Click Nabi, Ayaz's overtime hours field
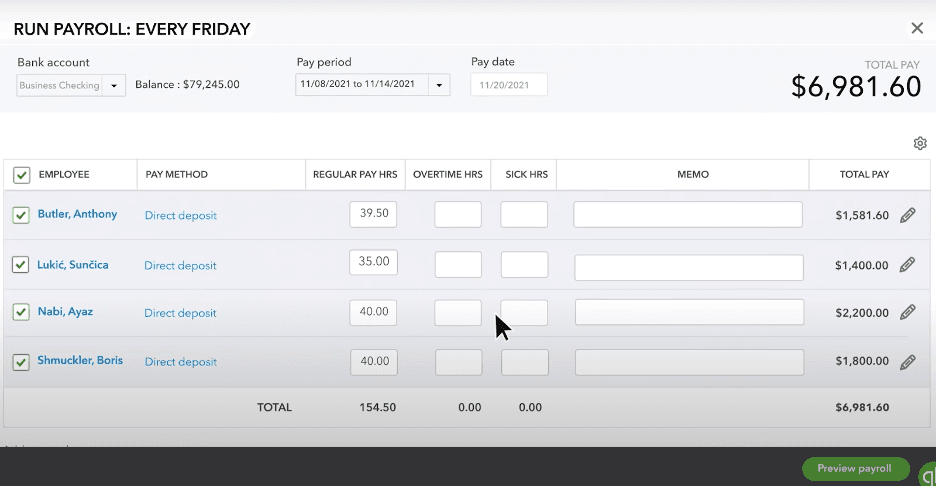936x486 pixels. 458,313
